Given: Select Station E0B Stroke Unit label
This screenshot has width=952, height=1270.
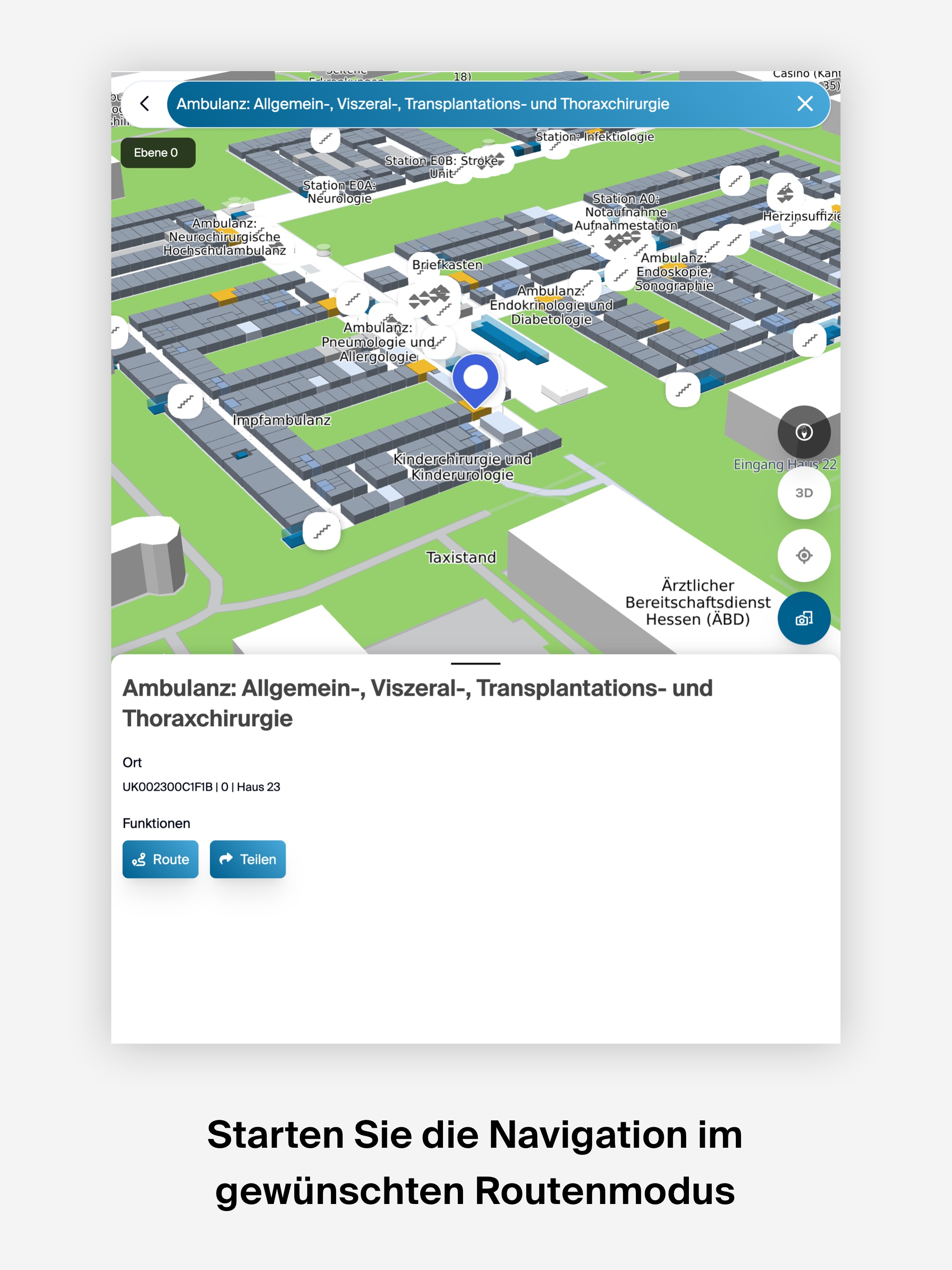Looking at the screenshot, I should coord(441,167).
